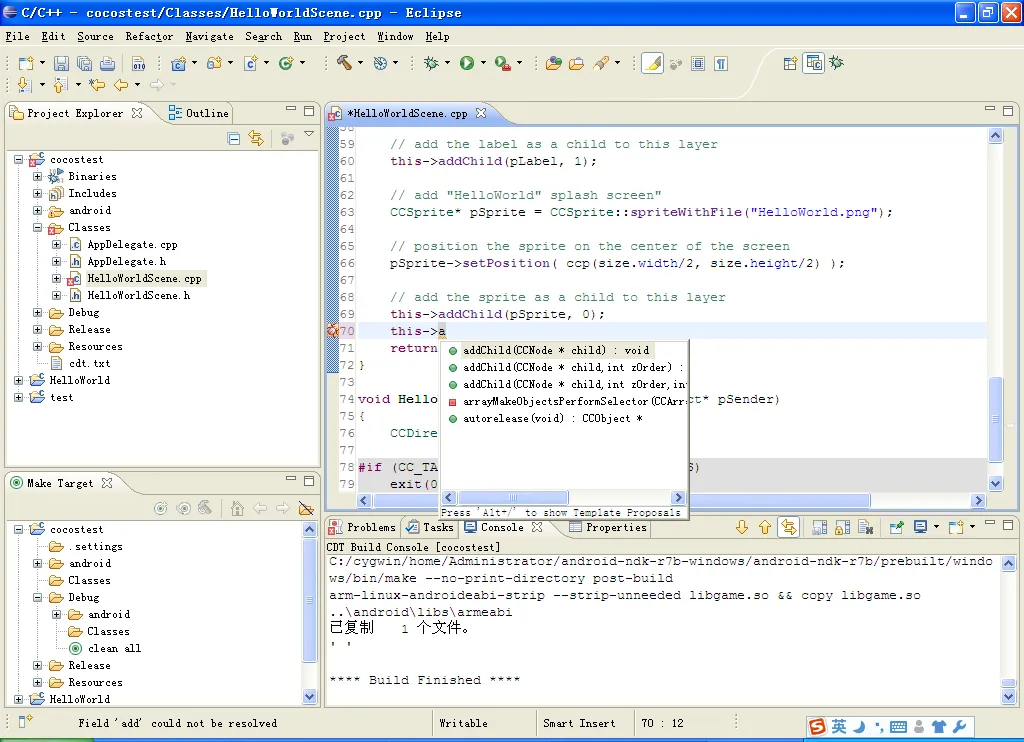Switch to the Outline tab
This screenshot has height=742, width=1024.
tap(199, 113)
